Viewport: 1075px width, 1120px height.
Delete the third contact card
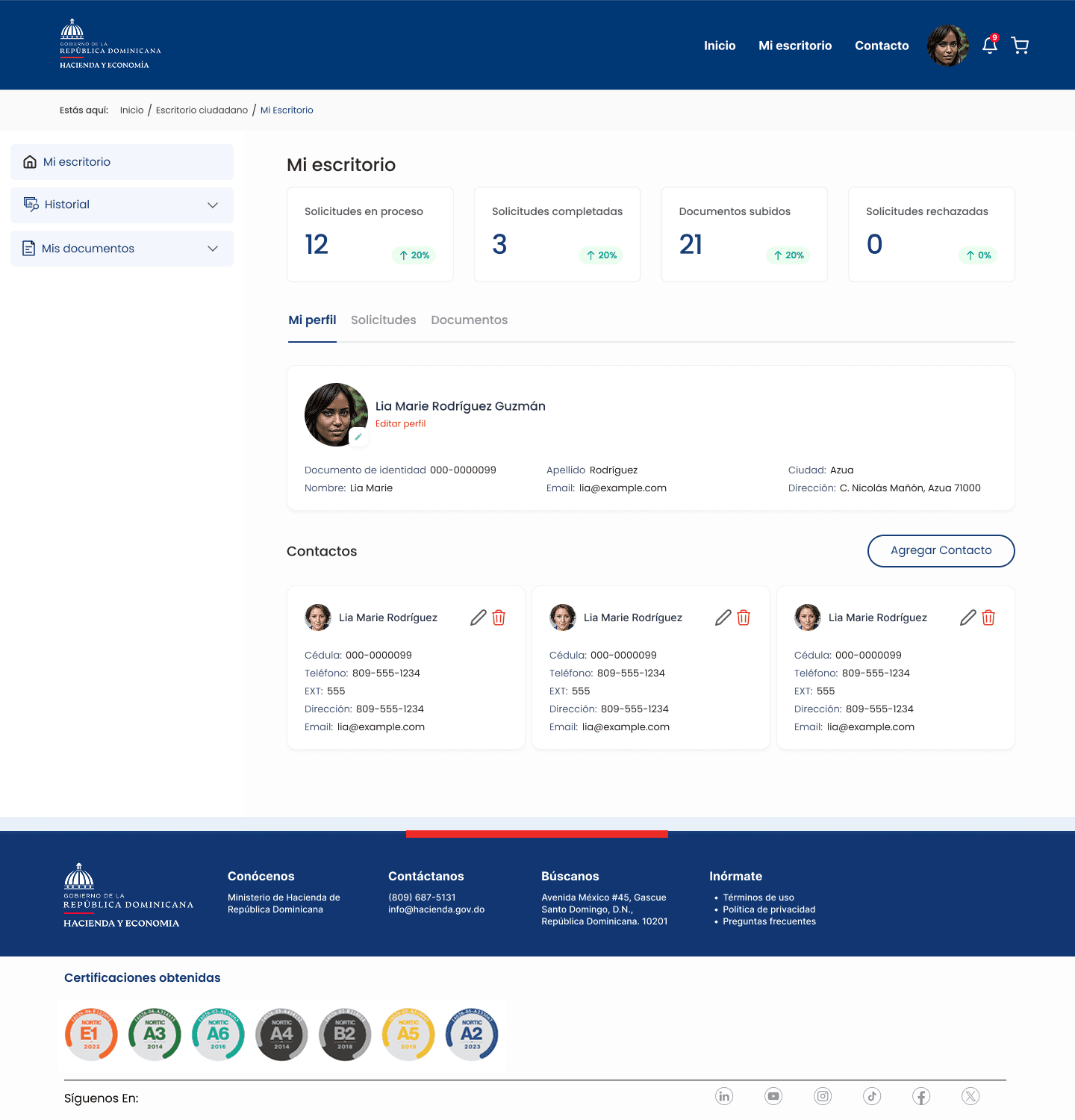click(988, 617)
